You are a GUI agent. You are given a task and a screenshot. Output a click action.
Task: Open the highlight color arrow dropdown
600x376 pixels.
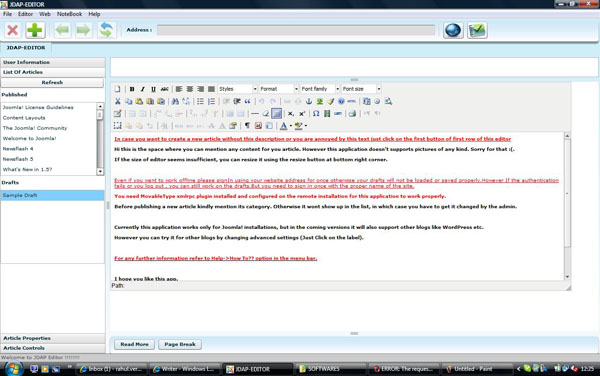point(306,126)
